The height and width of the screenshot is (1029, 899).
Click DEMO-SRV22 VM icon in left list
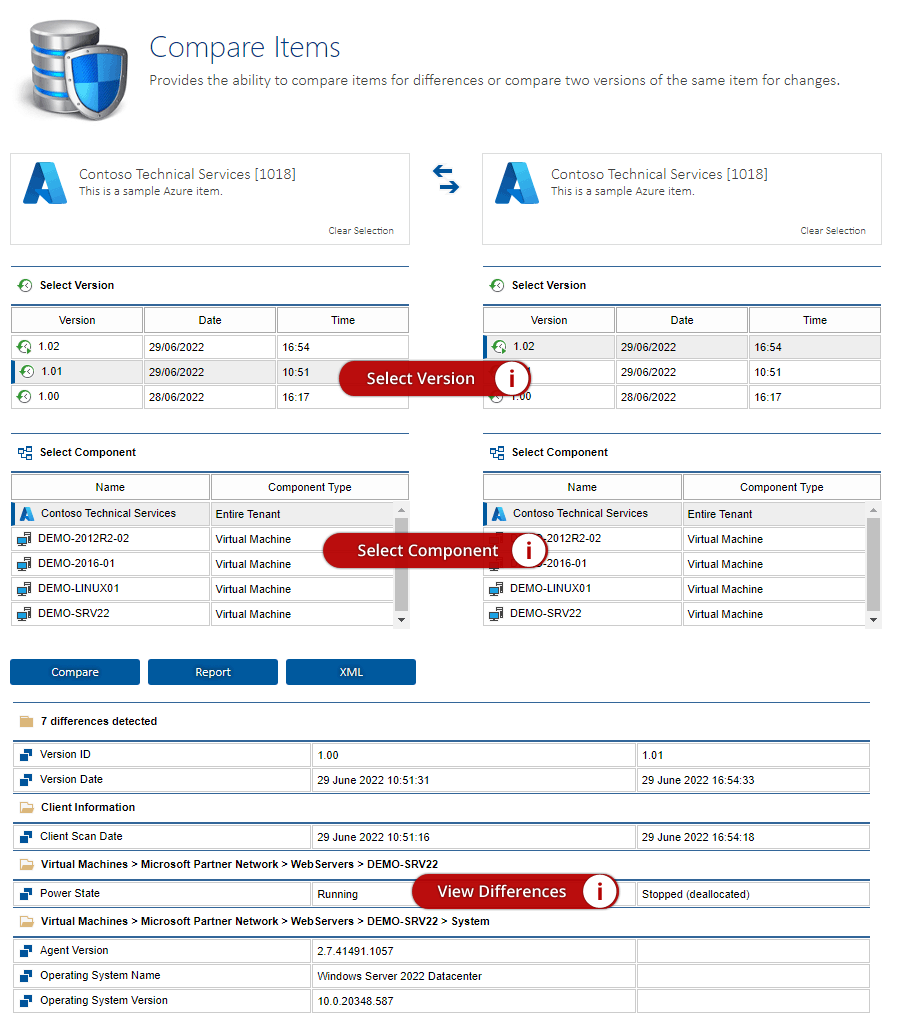24,614
